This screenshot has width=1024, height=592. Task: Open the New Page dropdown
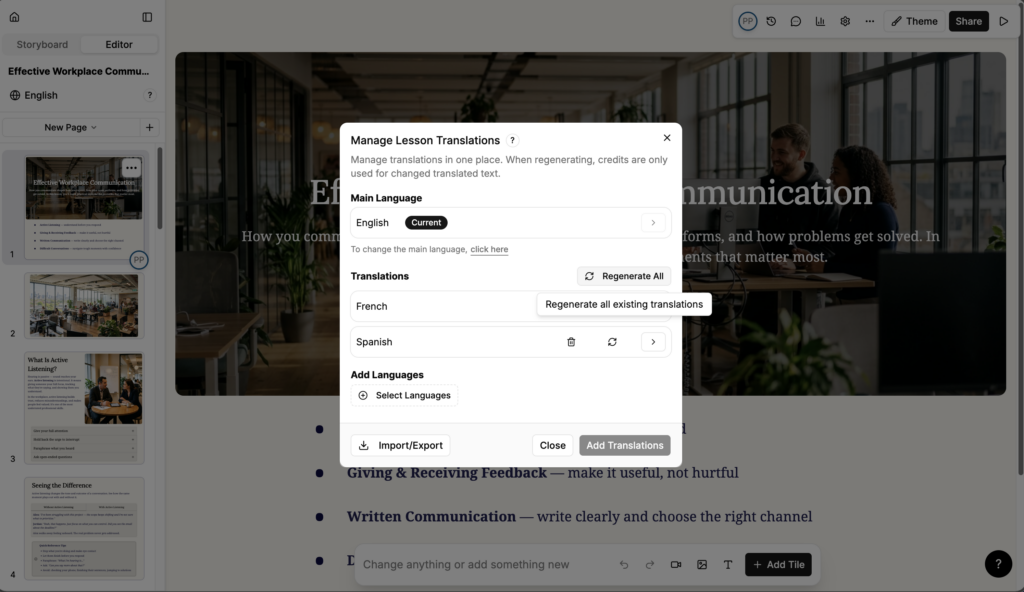(70, 127)
